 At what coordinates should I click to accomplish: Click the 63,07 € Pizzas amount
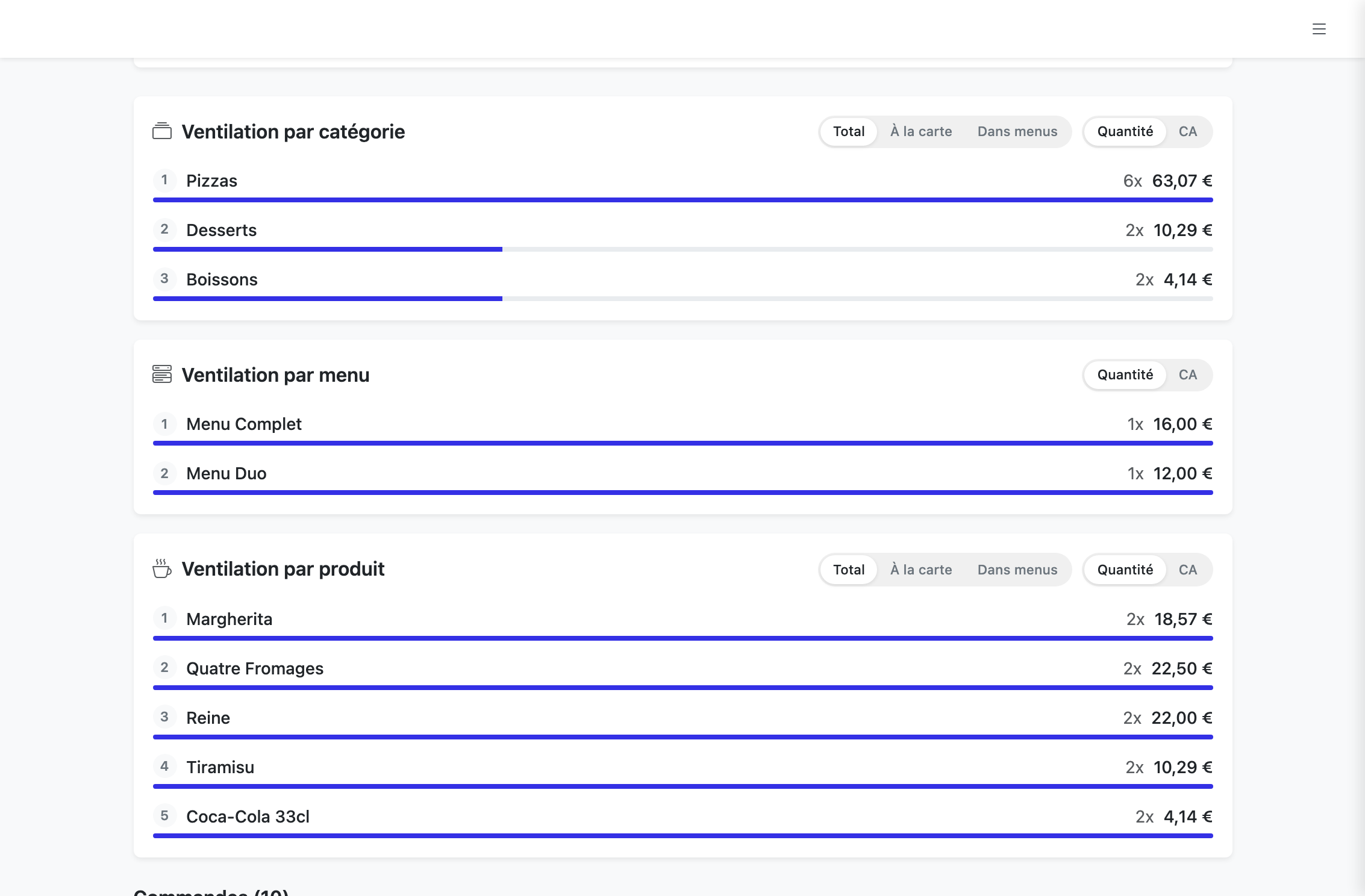click(x=1182, y=181)
